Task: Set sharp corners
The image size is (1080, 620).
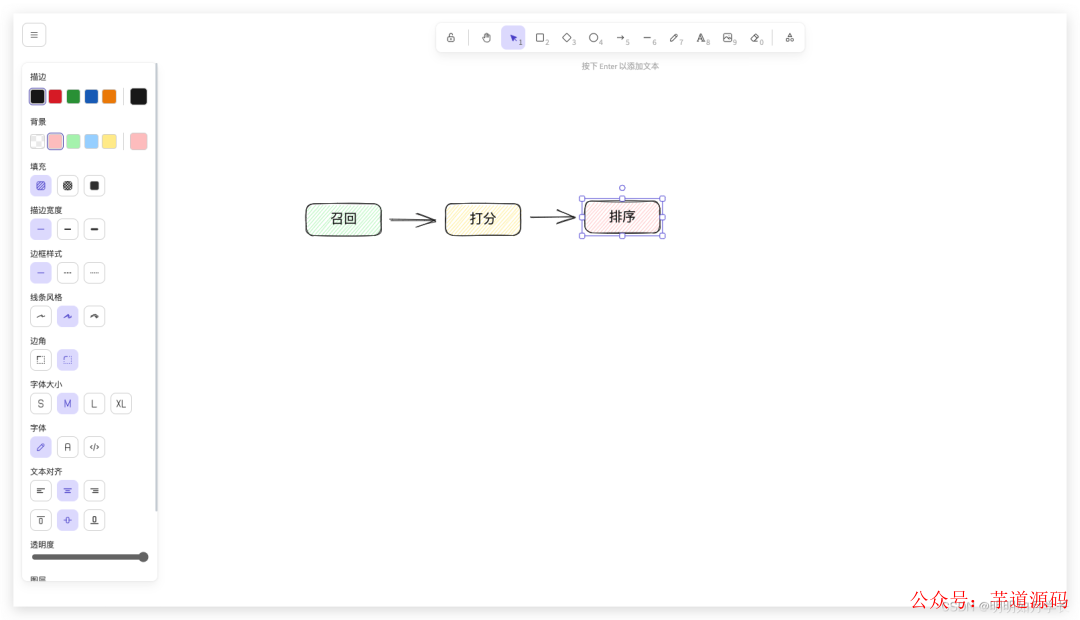Action: (x=41, y=360)
